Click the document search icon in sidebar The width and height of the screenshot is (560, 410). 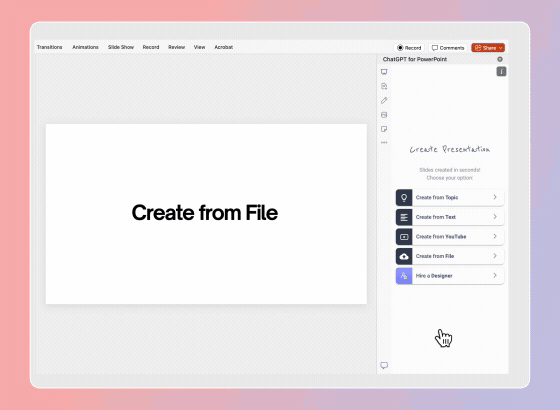tap(384, 86)
